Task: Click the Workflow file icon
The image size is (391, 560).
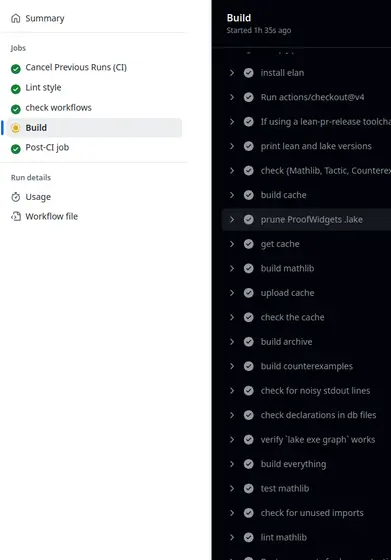Action: click(16, 216)
